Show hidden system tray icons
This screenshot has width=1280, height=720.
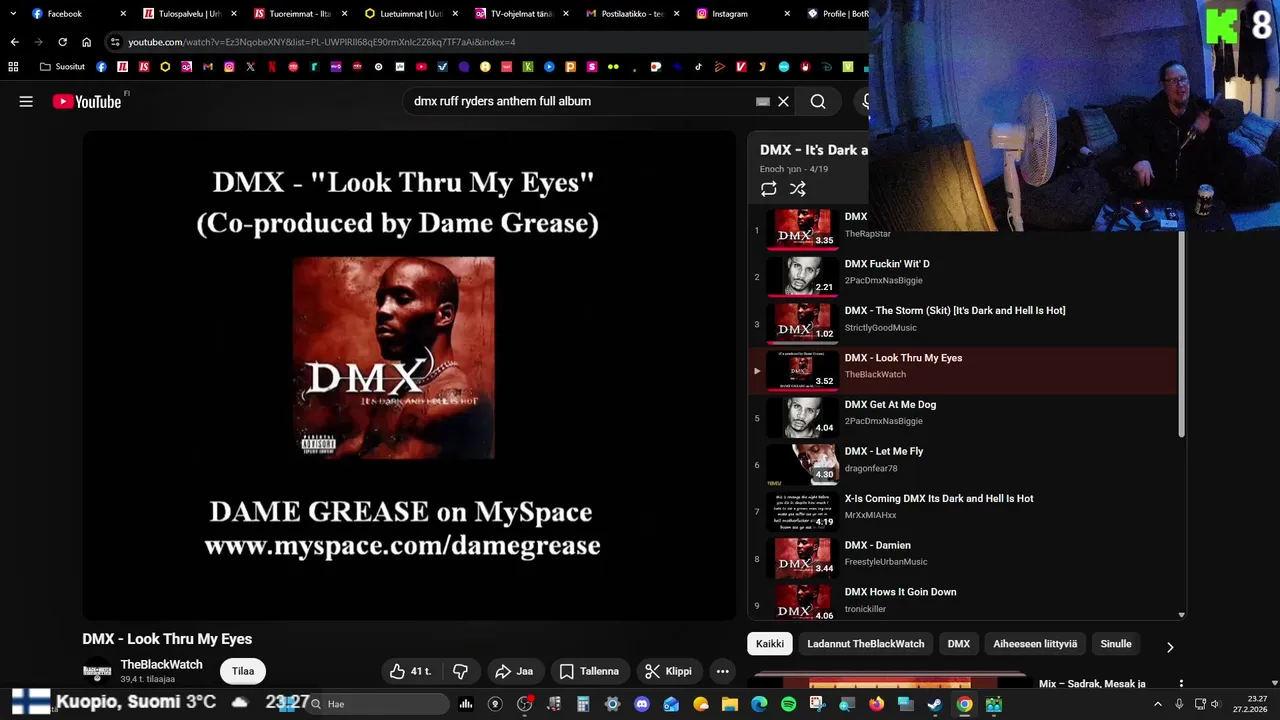coord(1159,704)
